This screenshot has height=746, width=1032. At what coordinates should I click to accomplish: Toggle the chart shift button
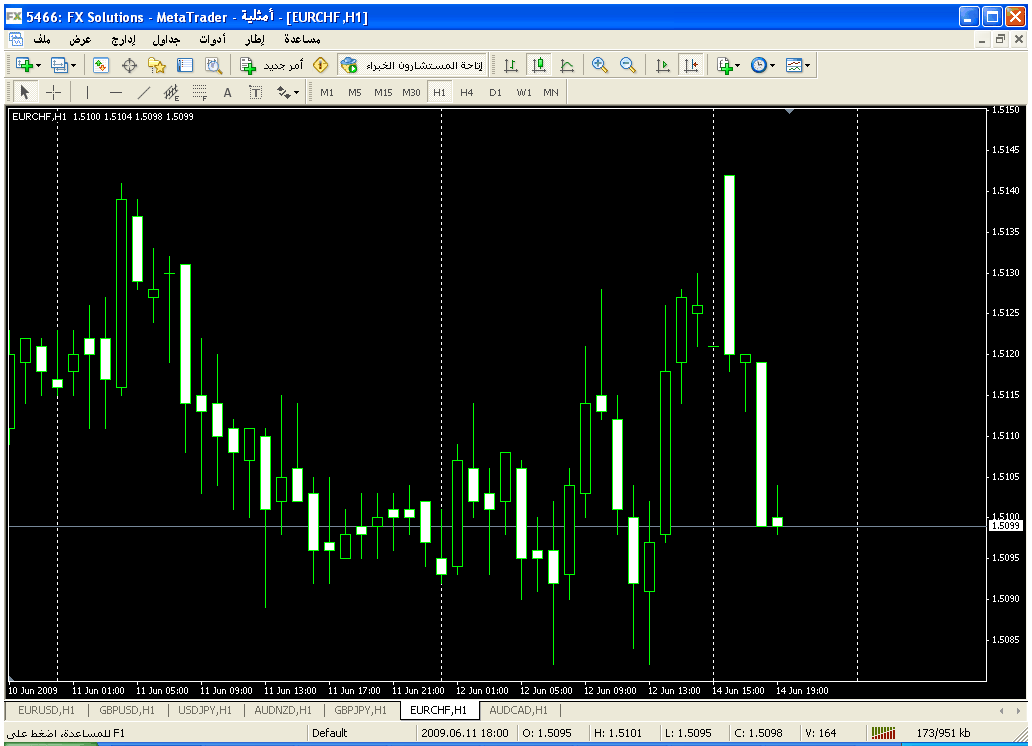click(690, 65)
